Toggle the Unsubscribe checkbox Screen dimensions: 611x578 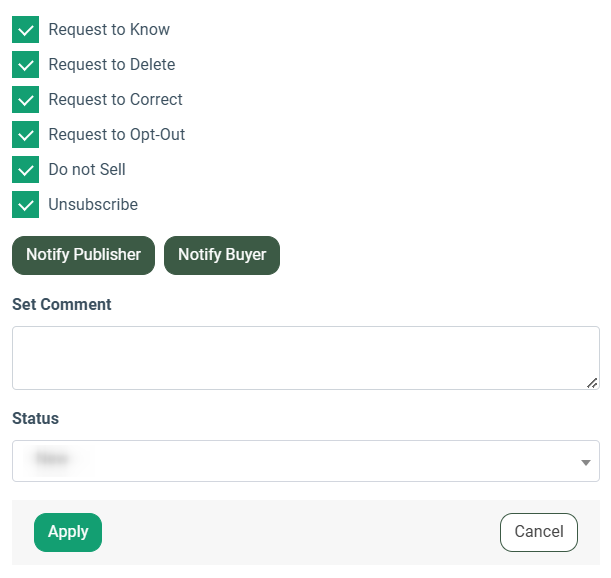coord(25,205)
